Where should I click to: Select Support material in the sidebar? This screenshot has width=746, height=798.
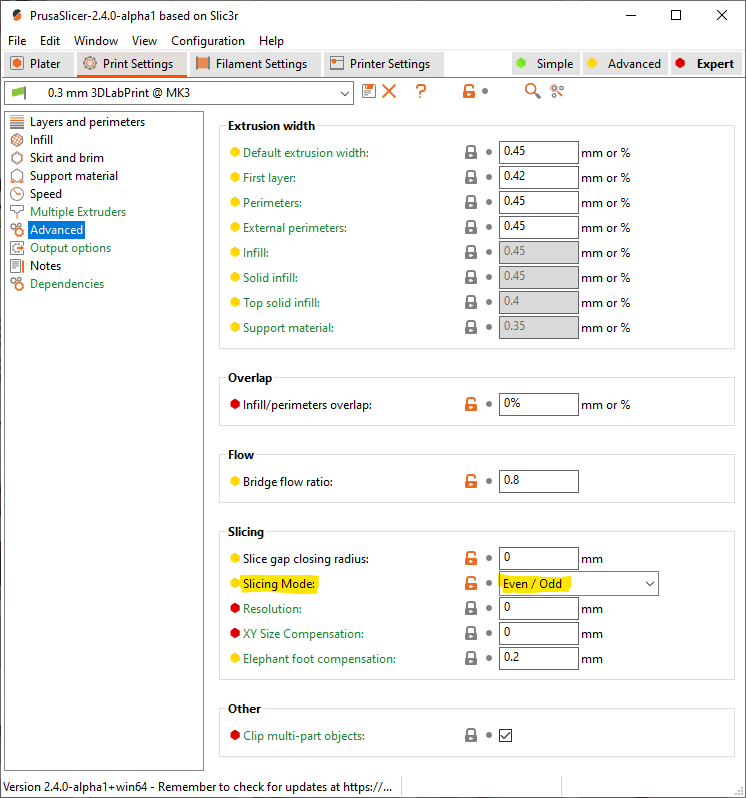click(x=73, y=176)
